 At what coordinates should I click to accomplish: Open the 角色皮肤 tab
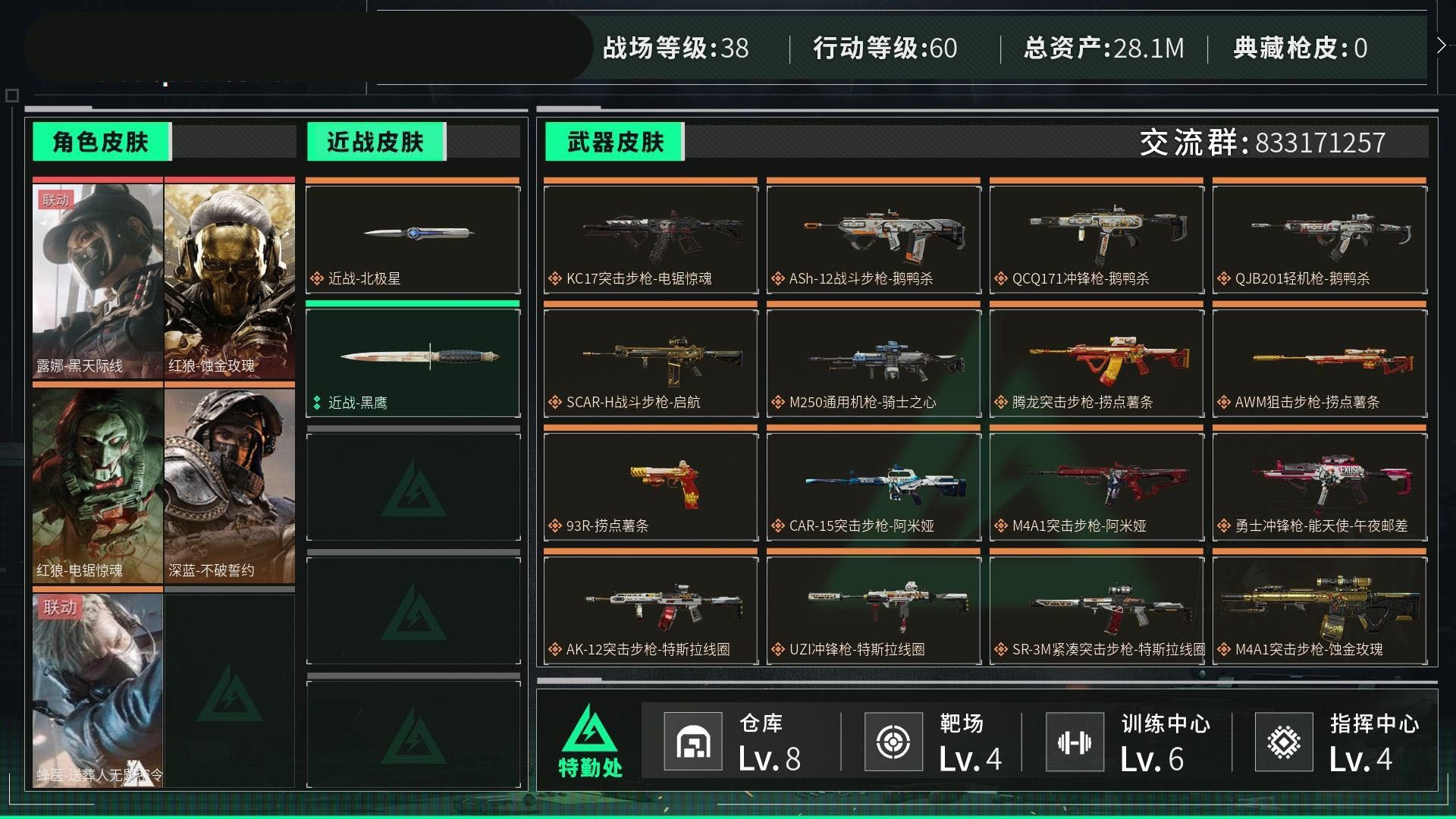click(102, 142)
